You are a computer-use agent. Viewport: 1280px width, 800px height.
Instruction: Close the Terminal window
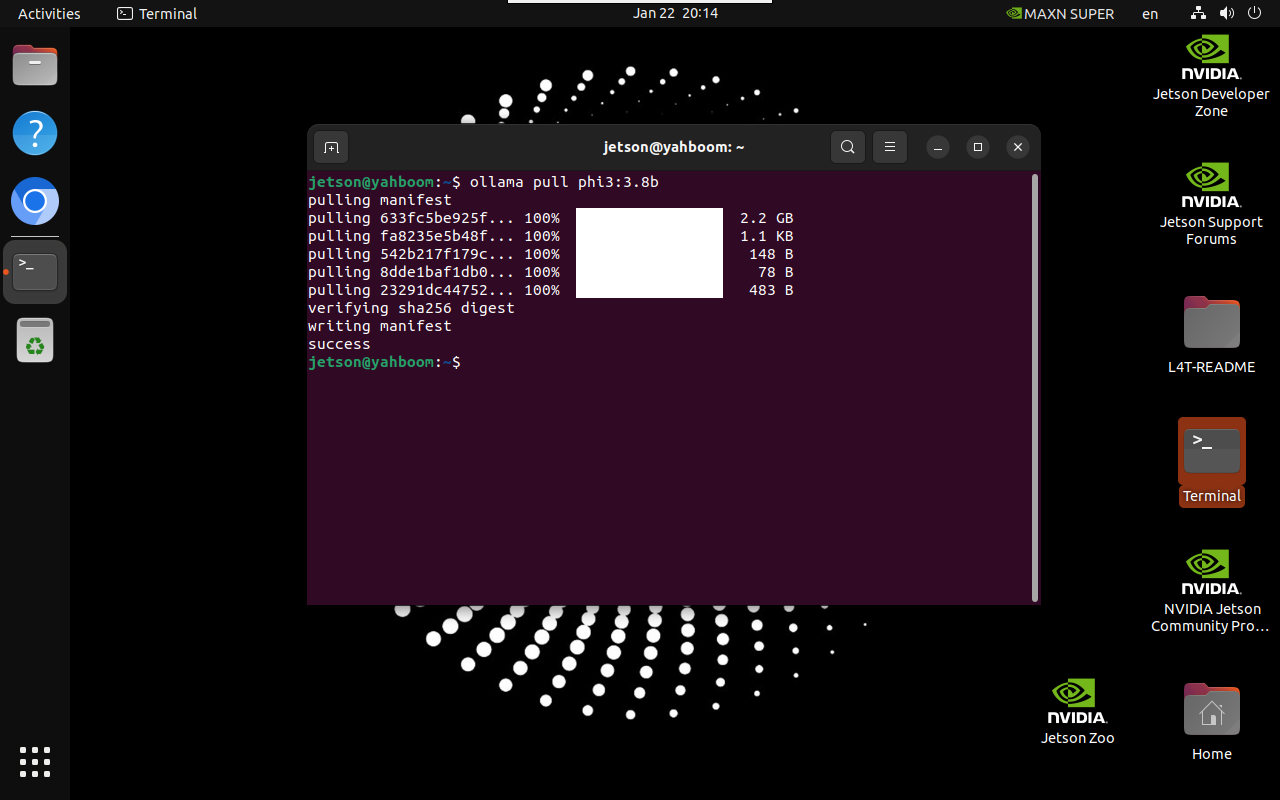click(x=1017, y=147)
